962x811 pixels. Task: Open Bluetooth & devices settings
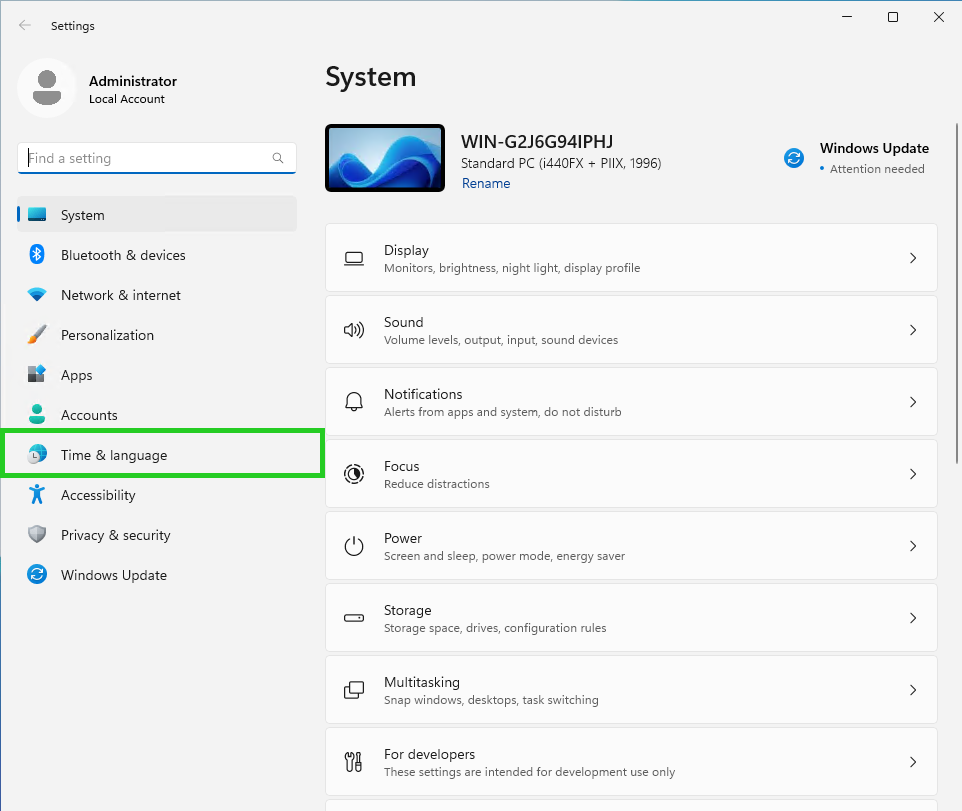[123, 255]
